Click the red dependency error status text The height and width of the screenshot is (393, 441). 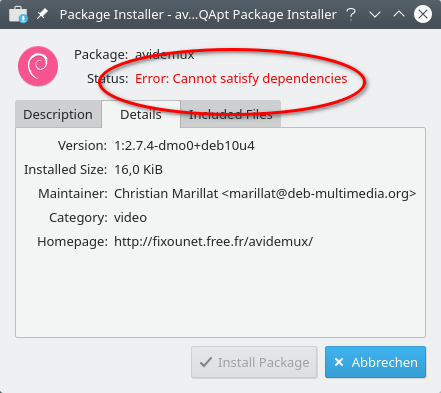(x=241, y=79)
